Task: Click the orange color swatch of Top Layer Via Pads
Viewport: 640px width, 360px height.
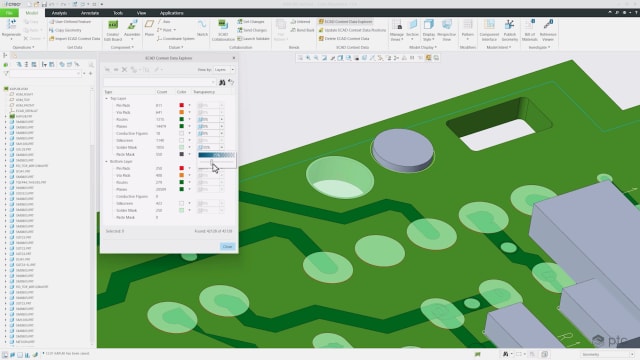Action: click(182, 112)
